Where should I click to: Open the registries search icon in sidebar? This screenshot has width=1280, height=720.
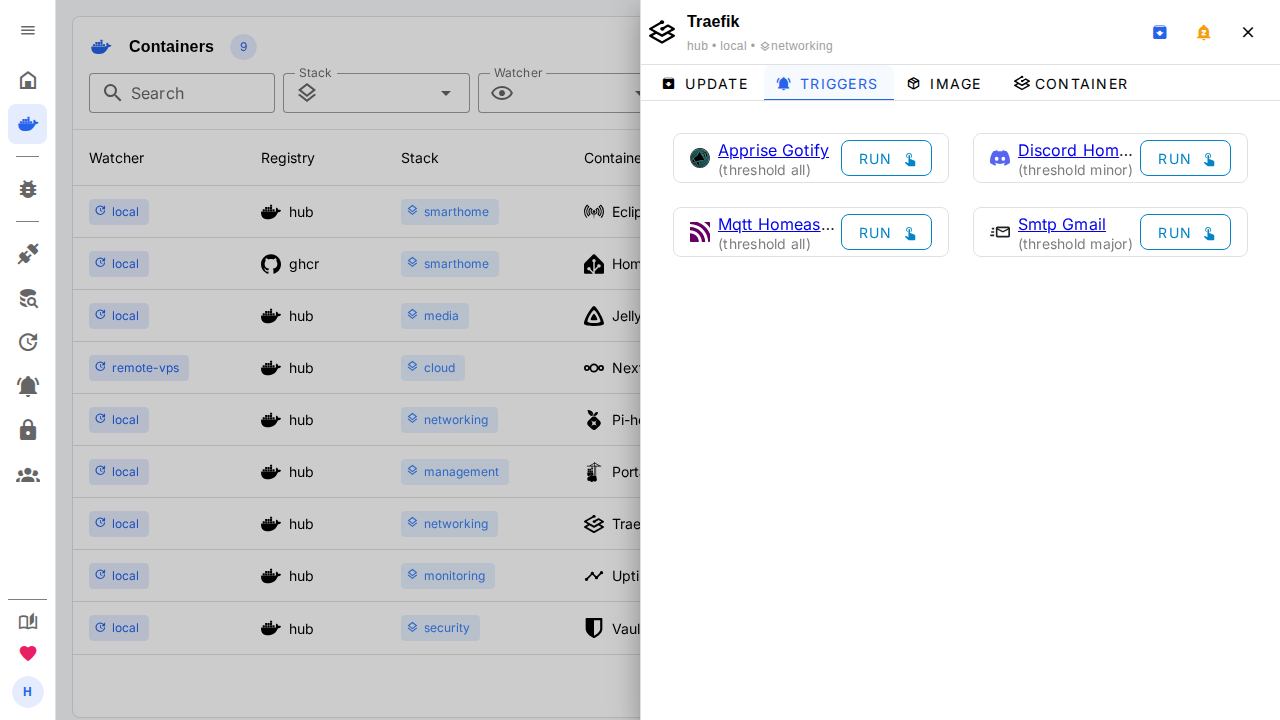[28, 298]
